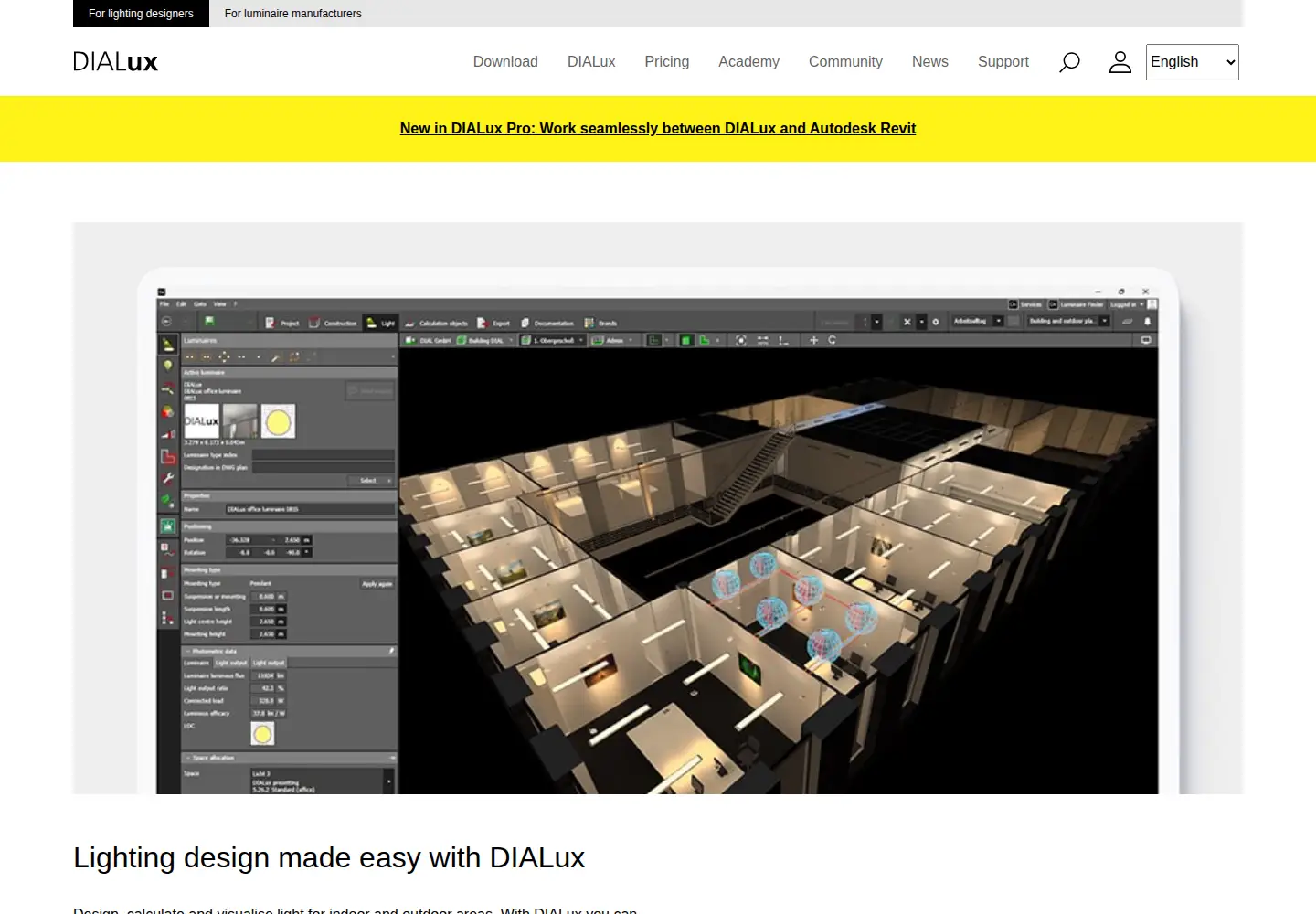Follow the DIALux and Autodesk Revit banner link

click(x=658, y=129)
